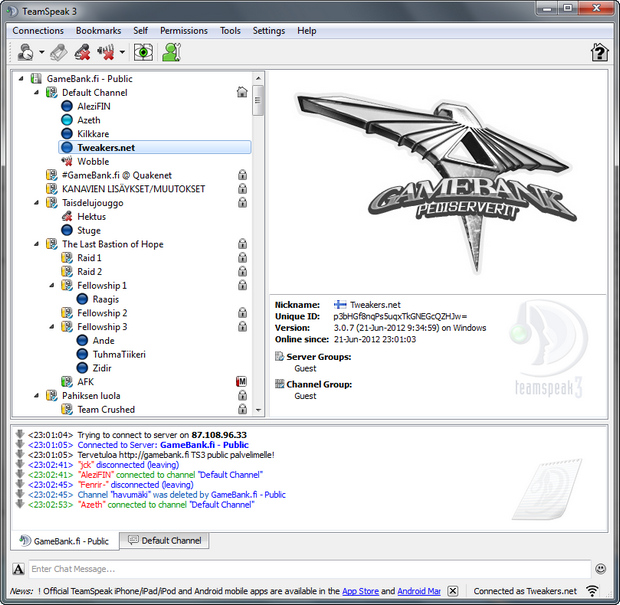
Task: Toggle mute speakers toolbar icon
Action: pos(106,52)
